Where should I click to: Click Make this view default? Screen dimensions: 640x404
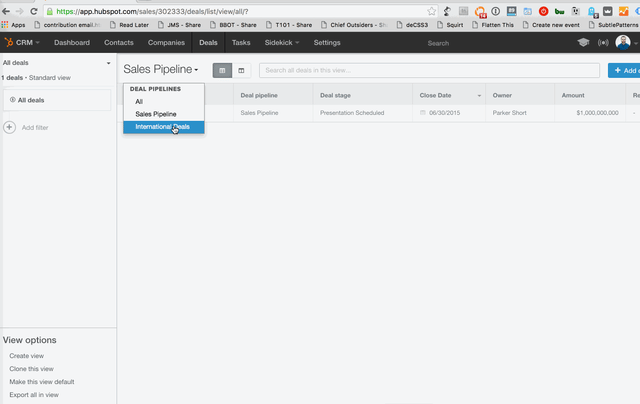click(x=42, y=382)
